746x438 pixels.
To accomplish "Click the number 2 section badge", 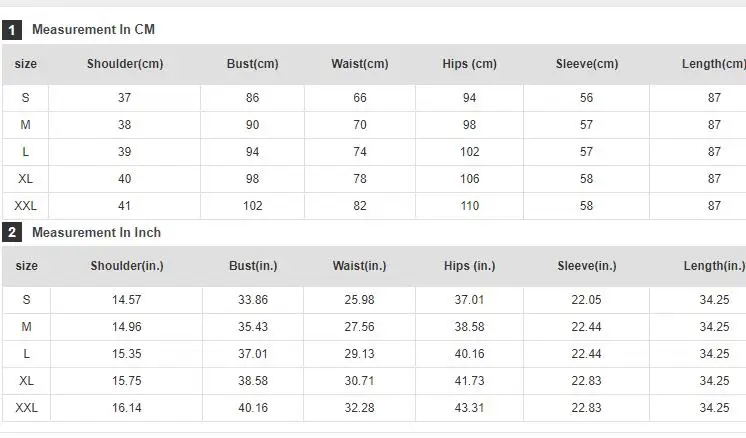I will click(12, 233).
